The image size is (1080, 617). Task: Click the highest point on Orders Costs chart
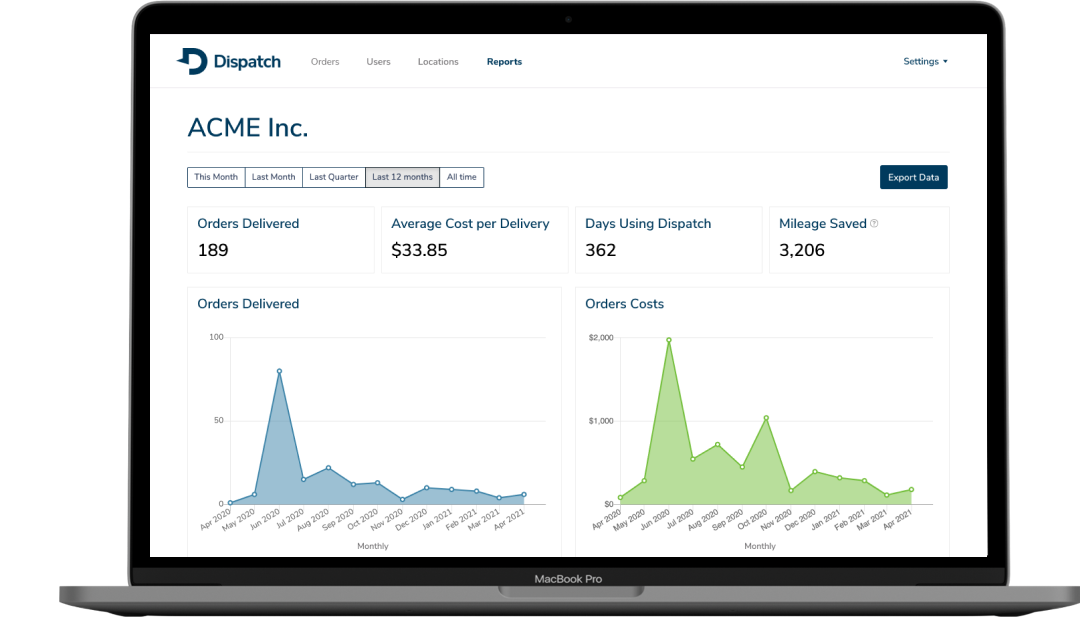[669, 340]
